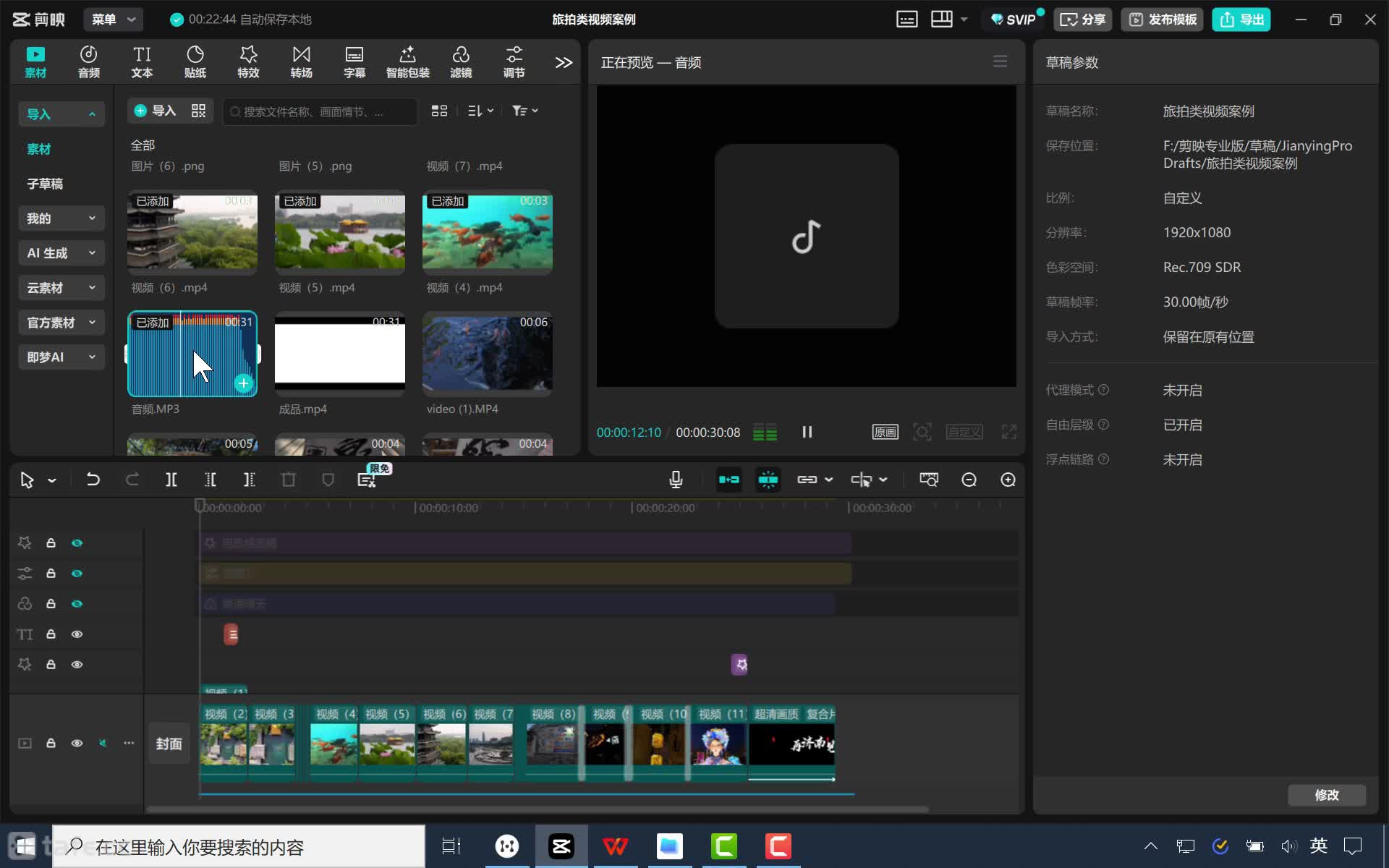Hide the top effects track

77,543
